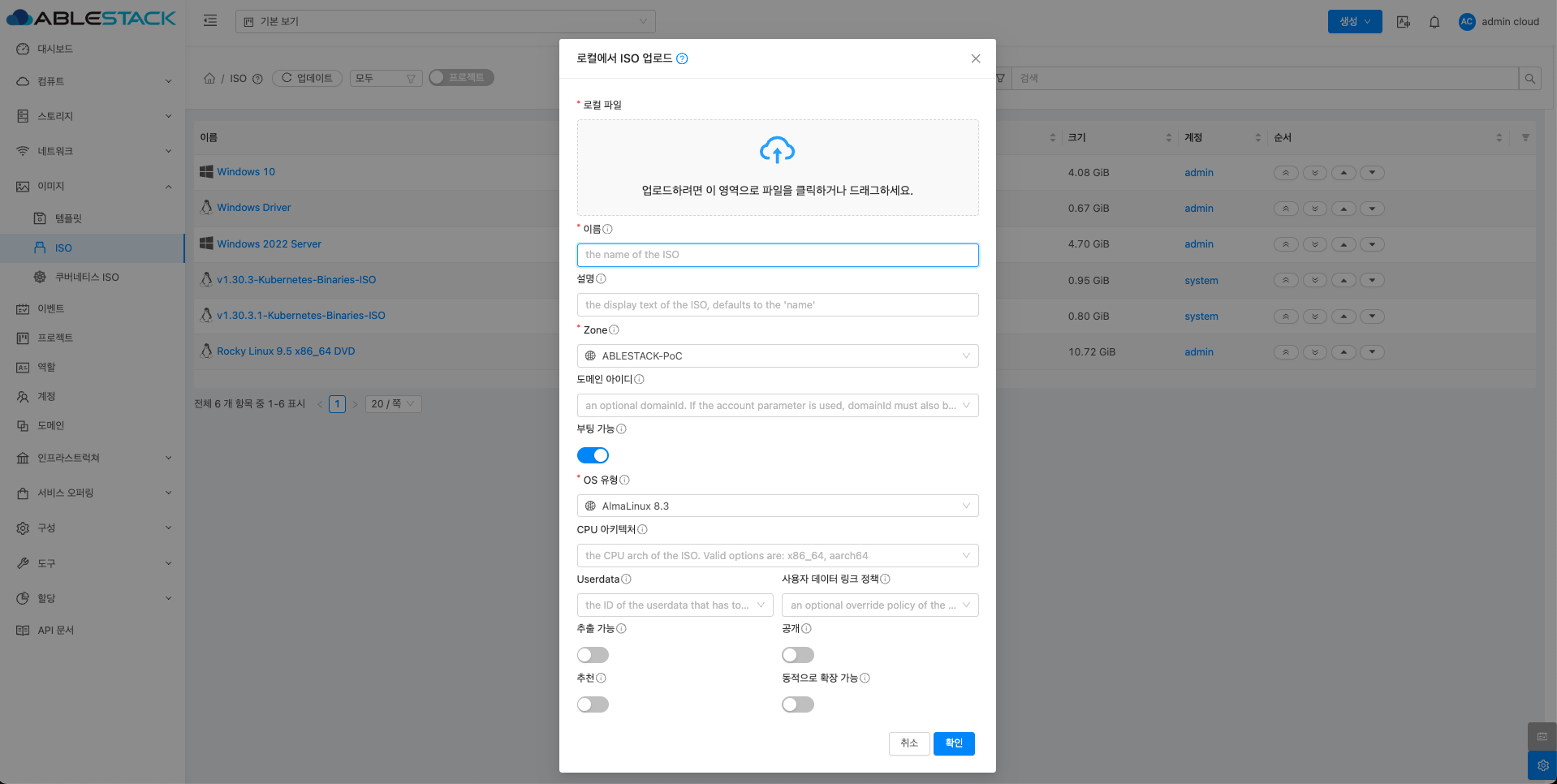
Task: Show info tooltip for 동적으로 확장 가능
Action: tap(865, 678)
